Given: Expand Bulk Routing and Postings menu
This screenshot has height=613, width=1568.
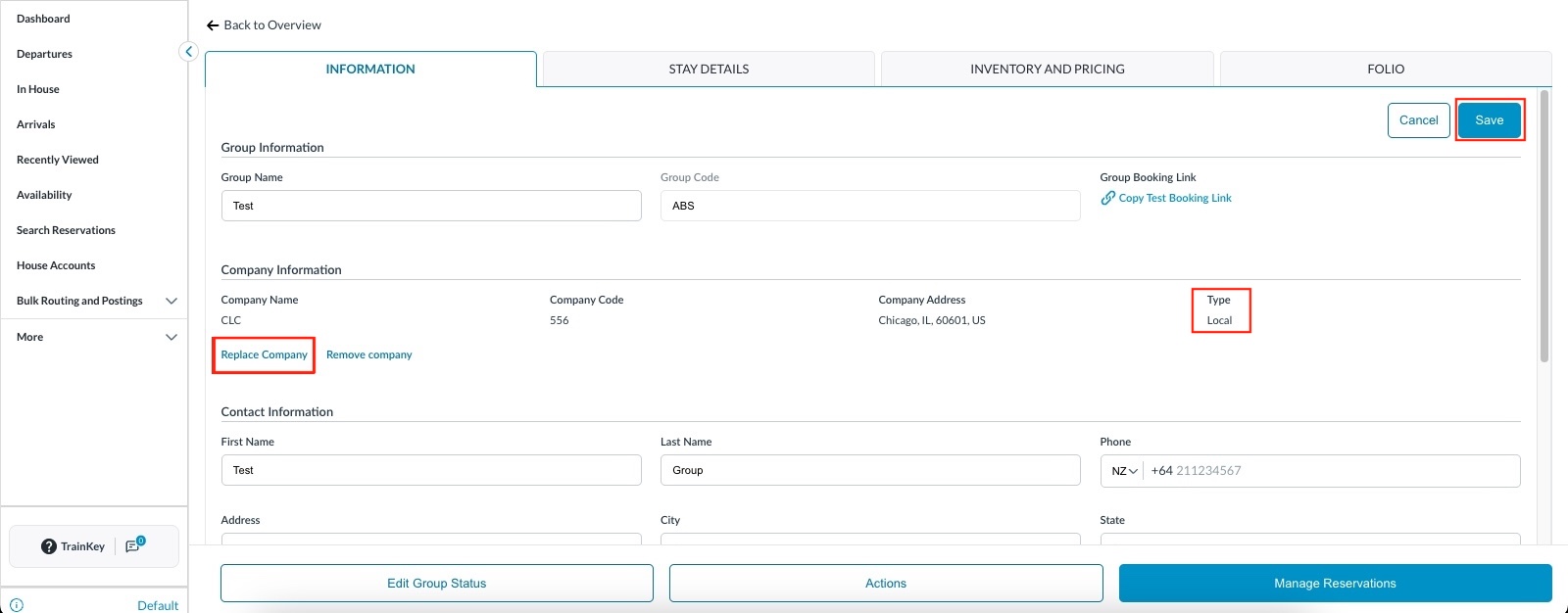Looking at the screenshot, I should pos(171,301).
